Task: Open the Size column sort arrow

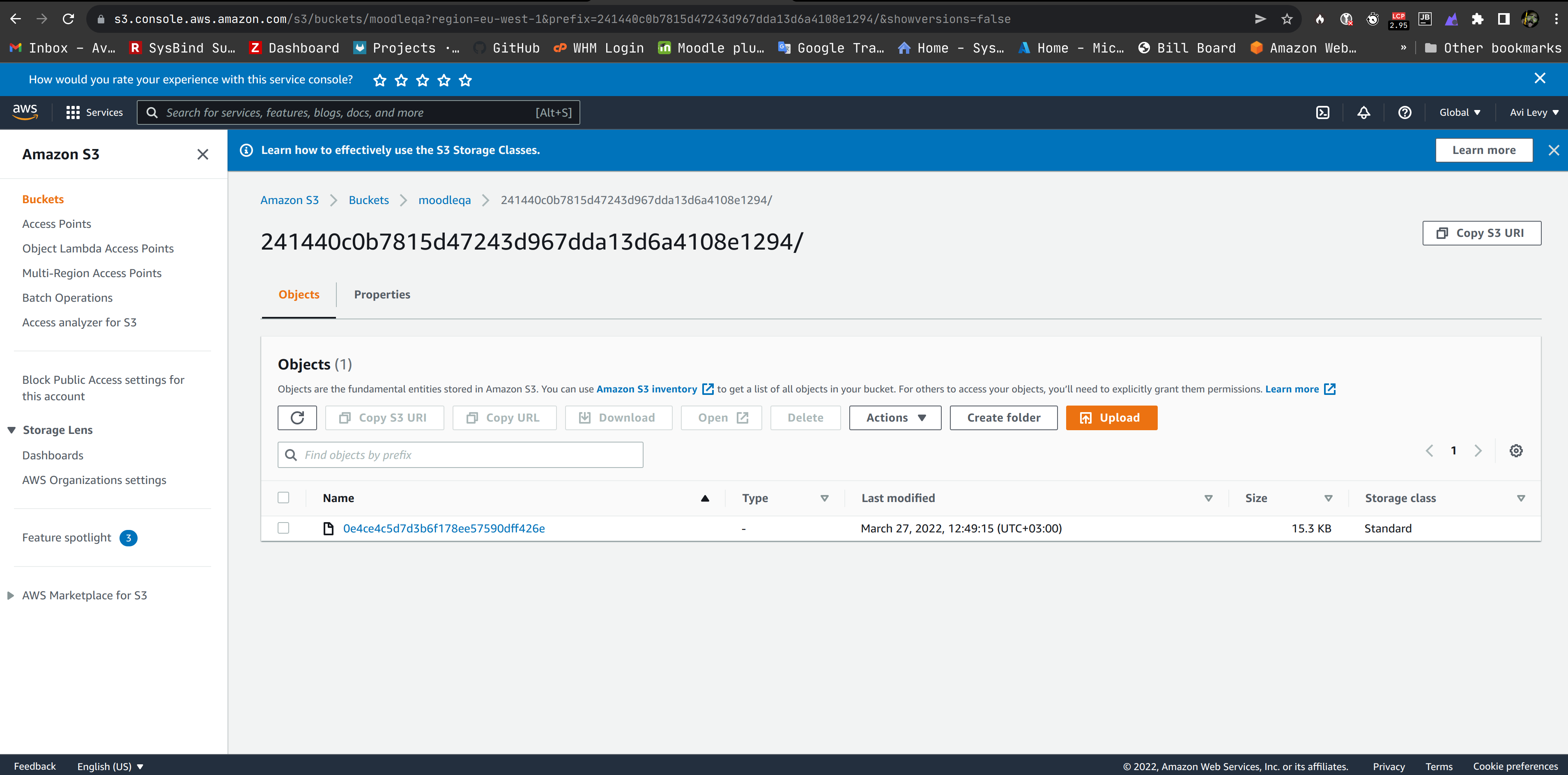Action: click(x=1328, y=498)
